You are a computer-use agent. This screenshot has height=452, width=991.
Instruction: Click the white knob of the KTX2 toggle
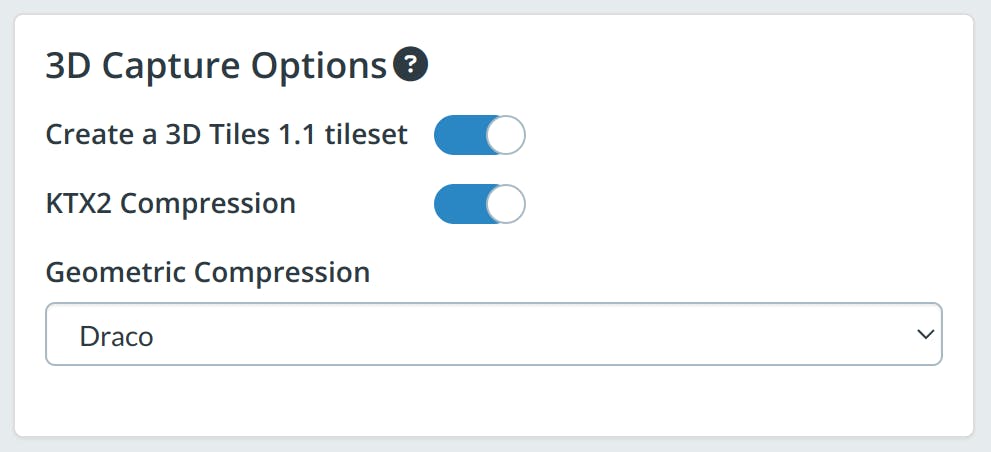pos(507,204)
